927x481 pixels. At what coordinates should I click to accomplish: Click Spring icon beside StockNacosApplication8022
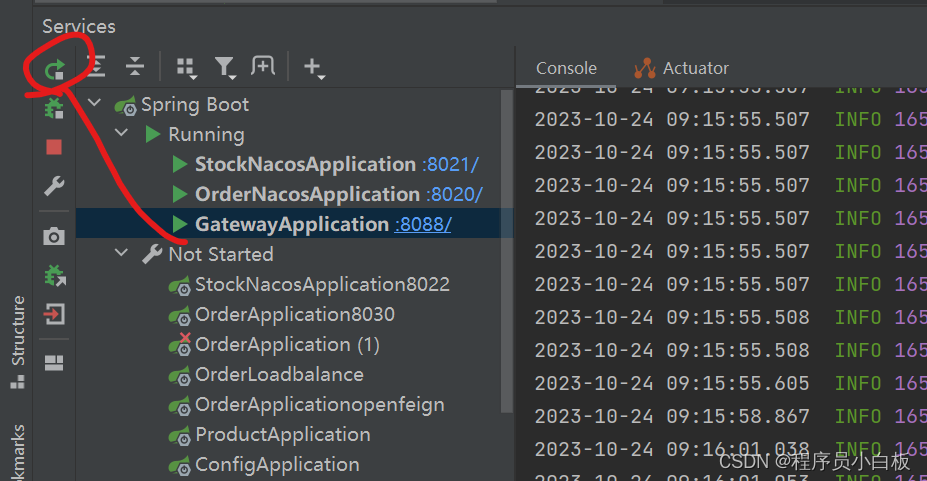click(180, 285)
